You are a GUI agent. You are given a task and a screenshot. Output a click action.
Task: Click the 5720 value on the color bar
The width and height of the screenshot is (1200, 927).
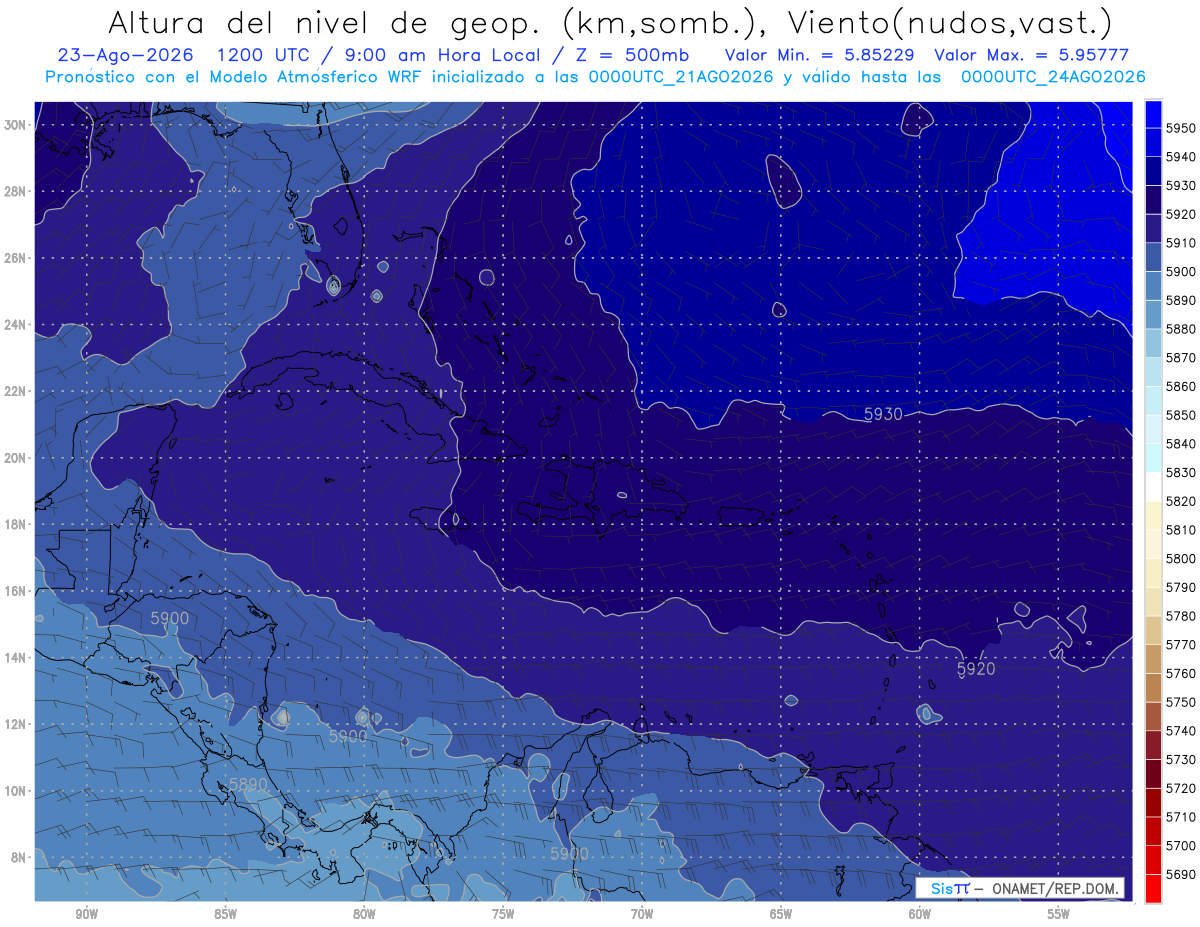(x=1181, y=788)
